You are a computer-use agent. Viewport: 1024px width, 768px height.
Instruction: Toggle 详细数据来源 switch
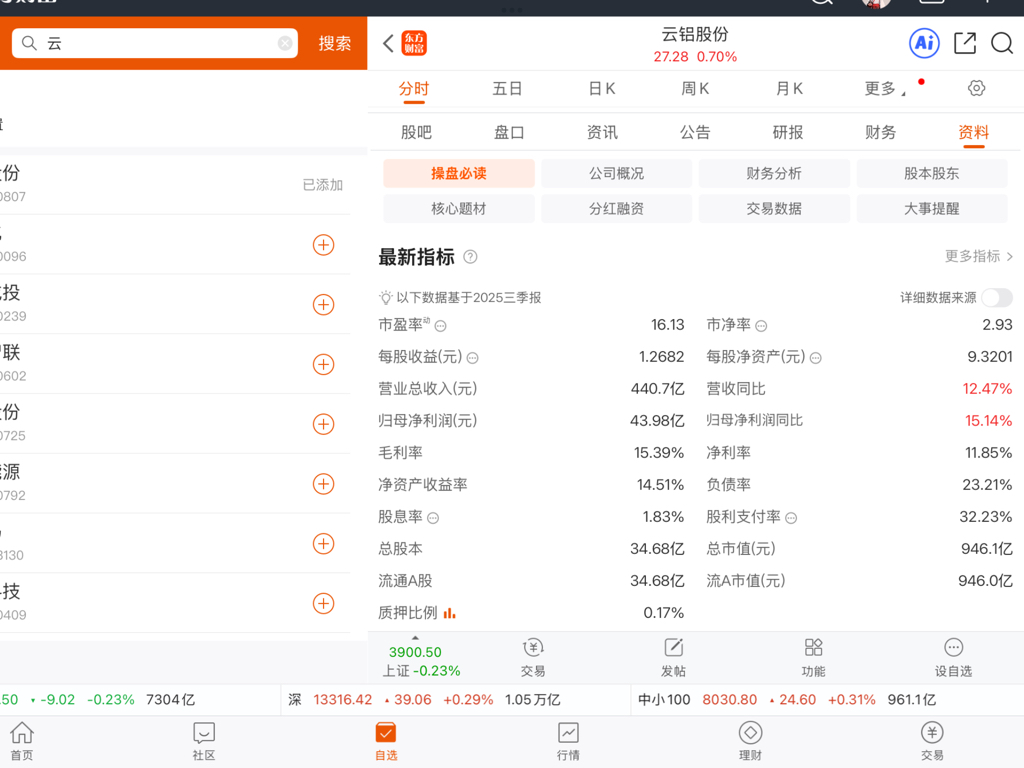[997, 297]
